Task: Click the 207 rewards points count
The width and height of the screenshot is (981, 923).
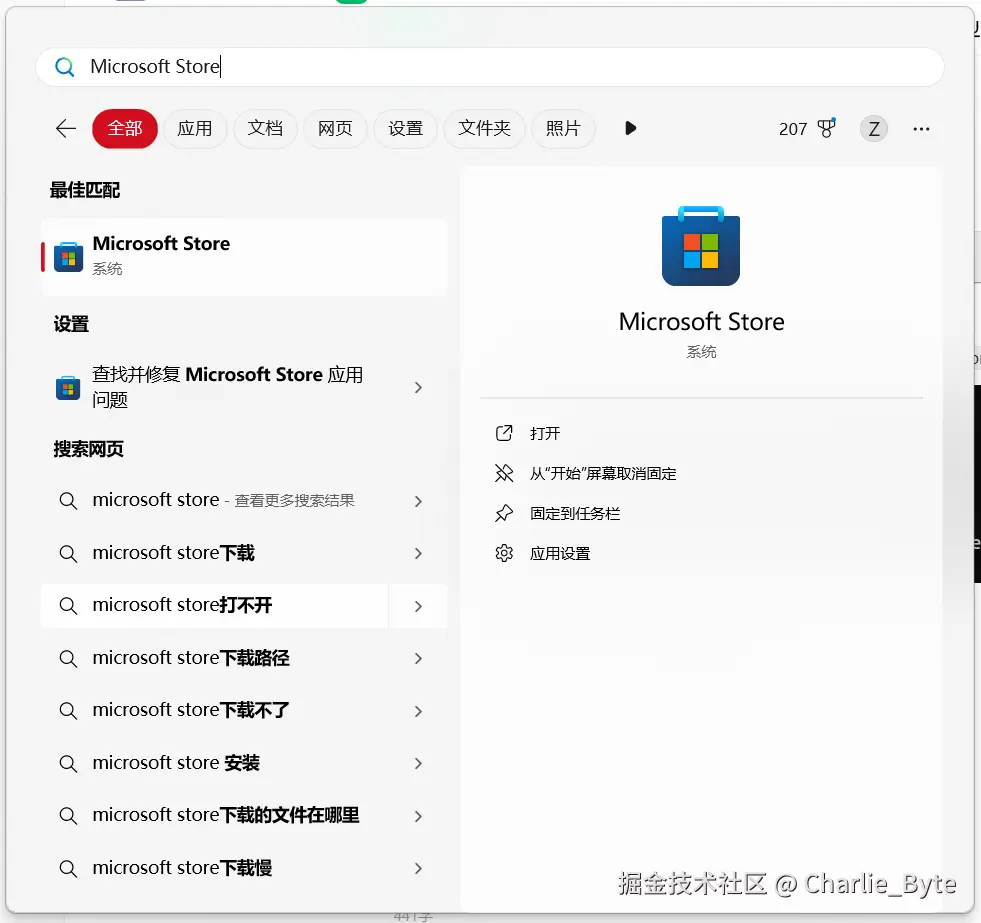Action: 792,129
